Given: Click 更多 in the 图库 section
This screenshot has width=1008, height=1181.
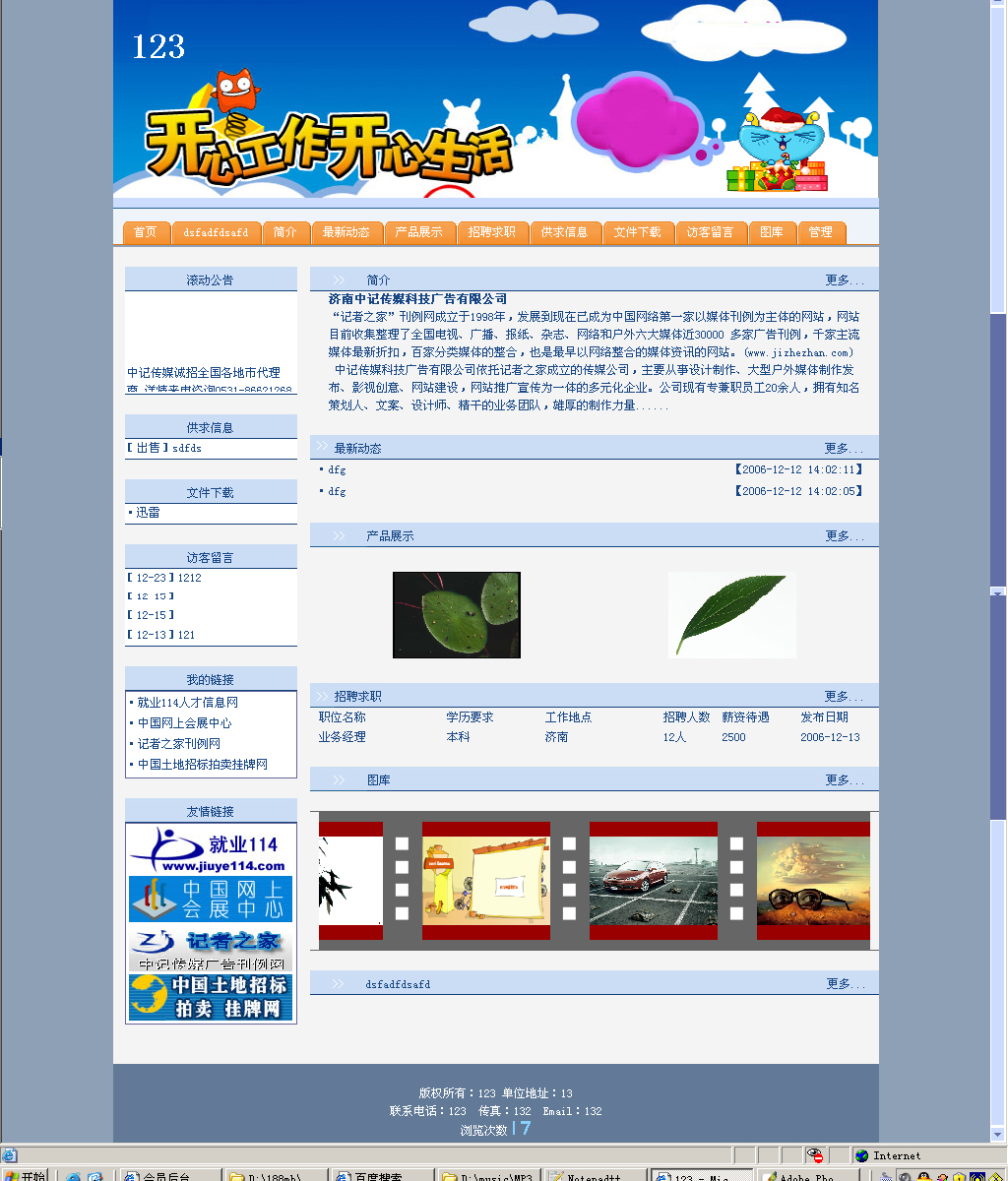Looking at the screenshot, I should [844, 780].
